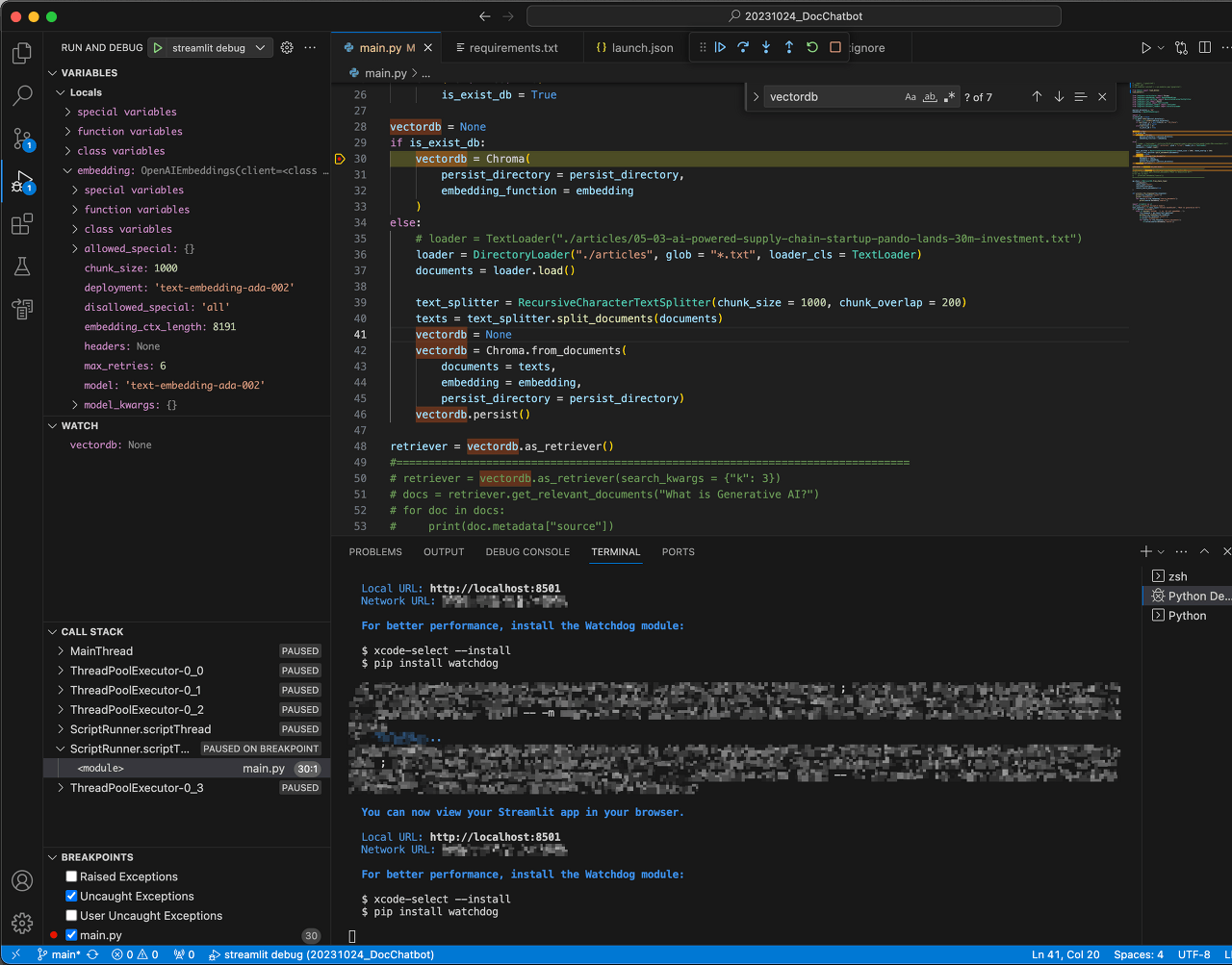Open the Extensions view in activity bar
This screenshot has height=965, width=1232.
pos(21,224)
